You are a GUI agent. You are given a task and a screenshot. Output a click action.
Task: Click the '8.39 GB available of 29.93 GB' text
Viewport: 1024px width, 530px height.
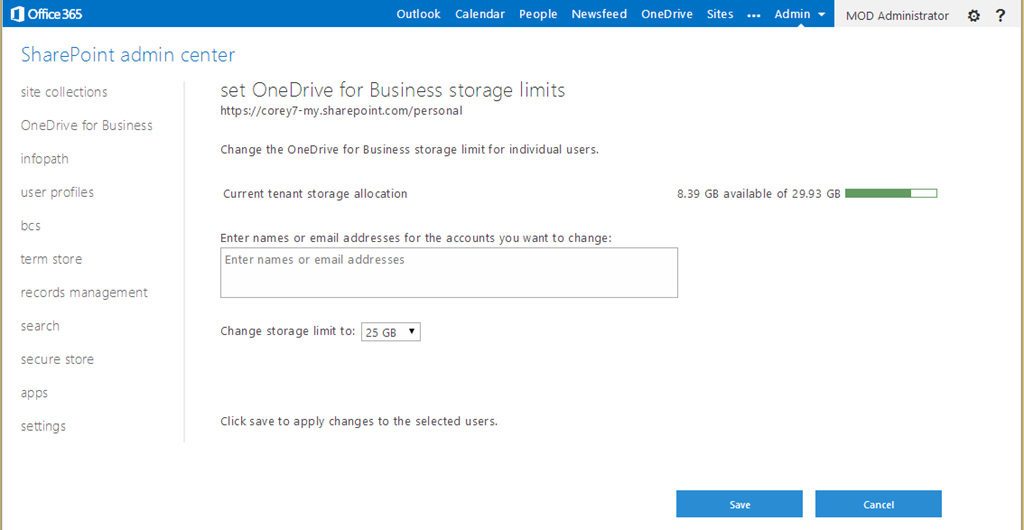point(759,194)
